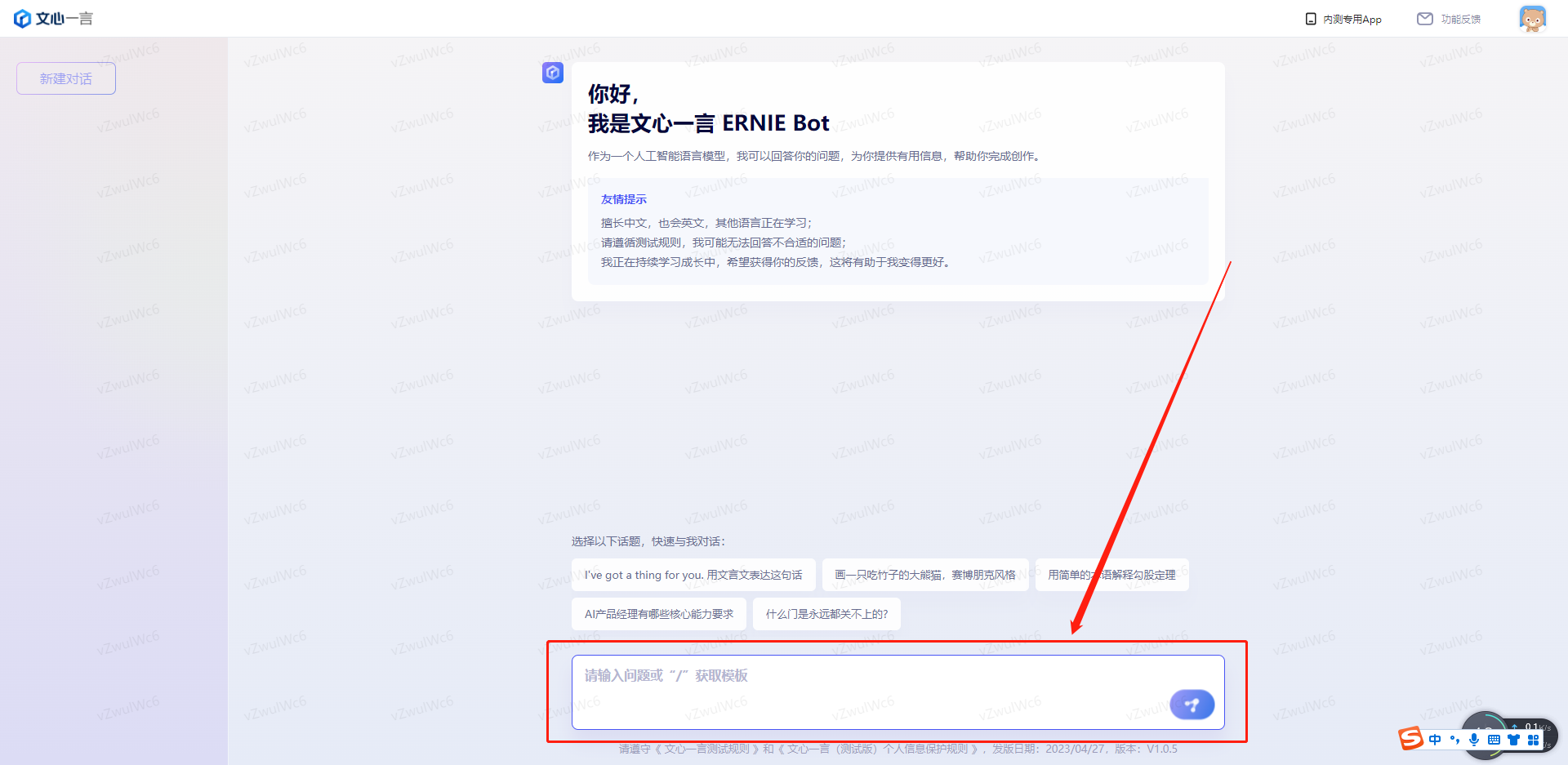Viewport: 1568px width, 765px height.
Task: Click the 作为一个人工智能语言模型 description
Action: (x=815, y=156)
